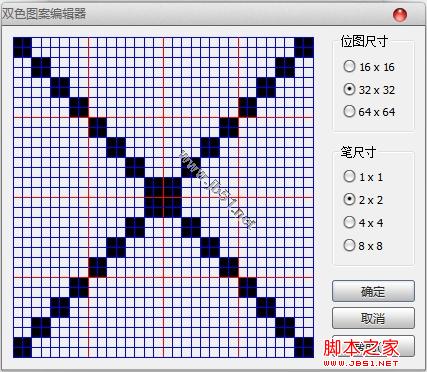Click the 取消 cancel button
Screen dimensions: 427x372
click(x=373, y=318)
